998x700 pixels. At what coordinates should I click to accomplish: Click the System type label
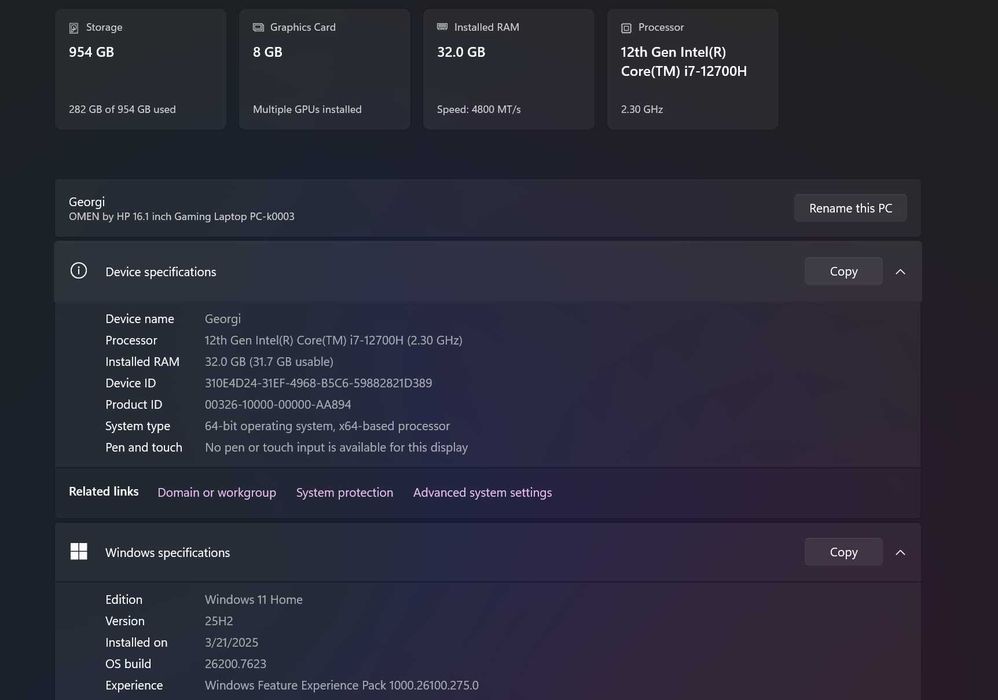137,426
